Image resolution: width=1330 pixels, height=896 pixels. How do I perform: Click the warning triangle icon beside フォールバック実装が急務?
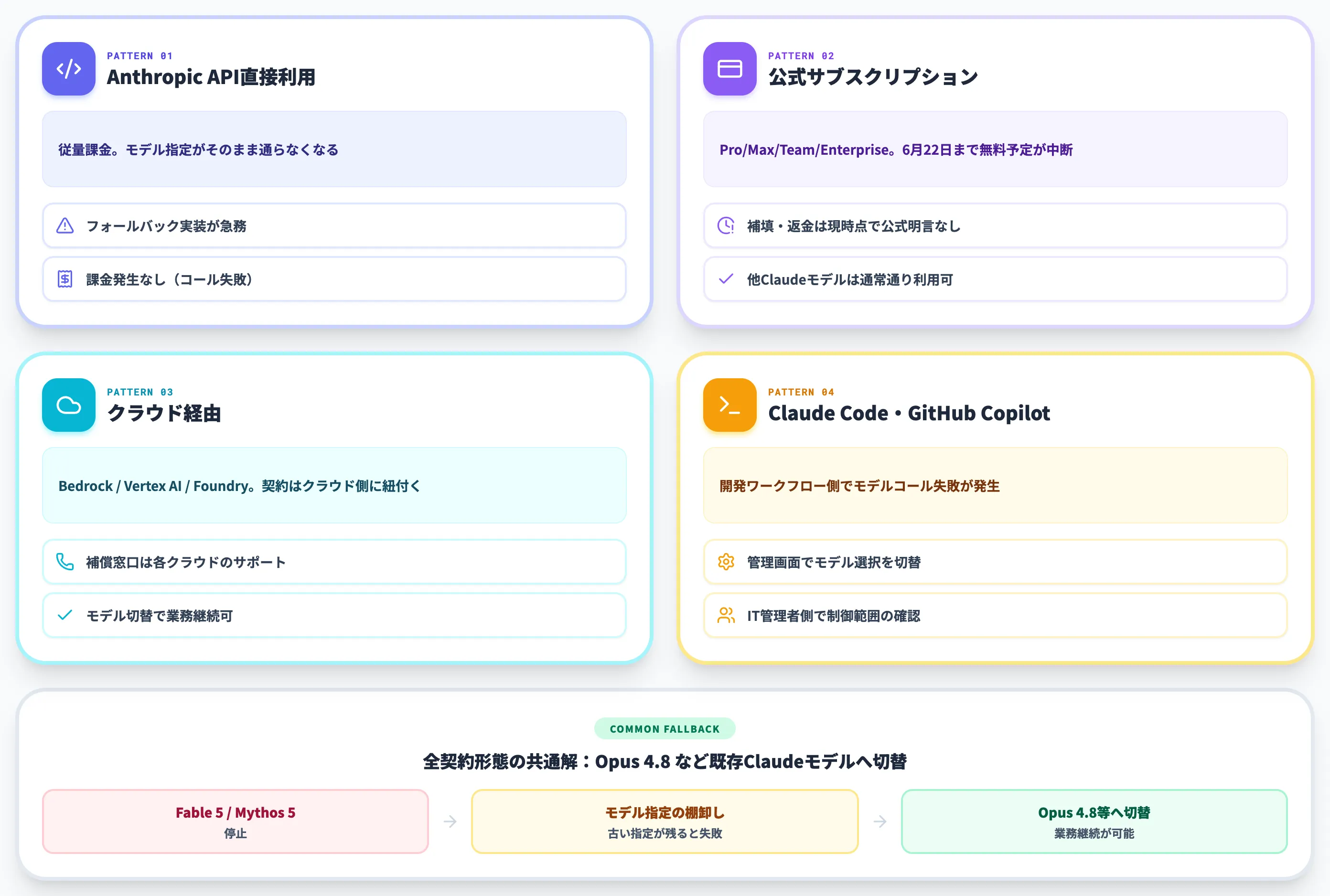tap(65, 226)
